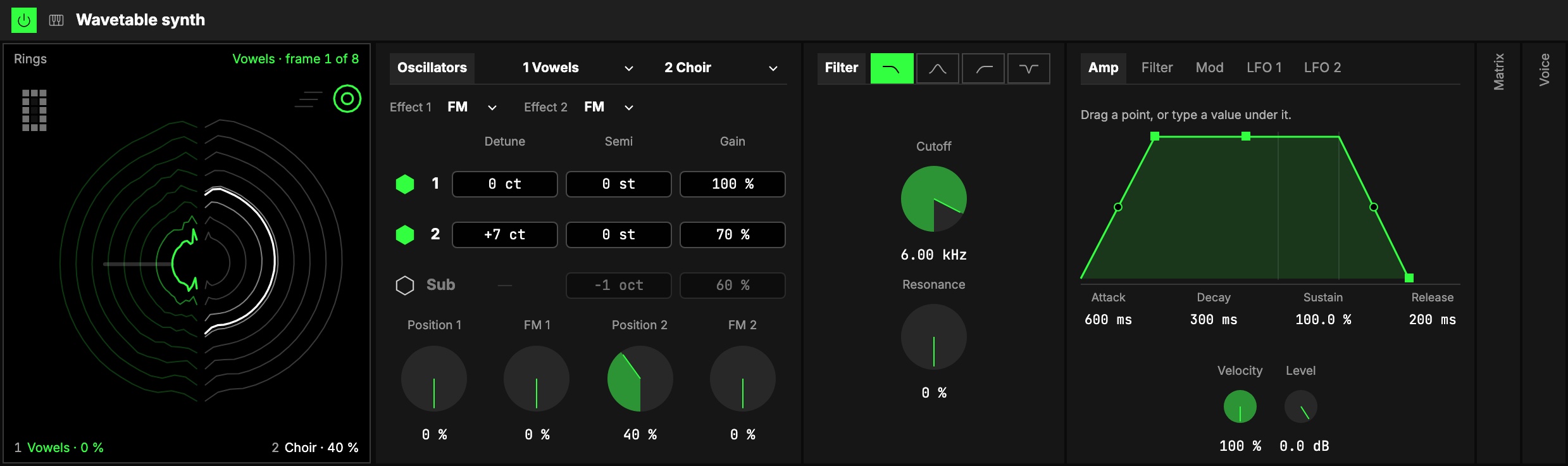Image resolution: width=1568 pixels, height=466 pixels.
Task: Click oscillator 2 semi field 0 st
Action: (619, 235)
